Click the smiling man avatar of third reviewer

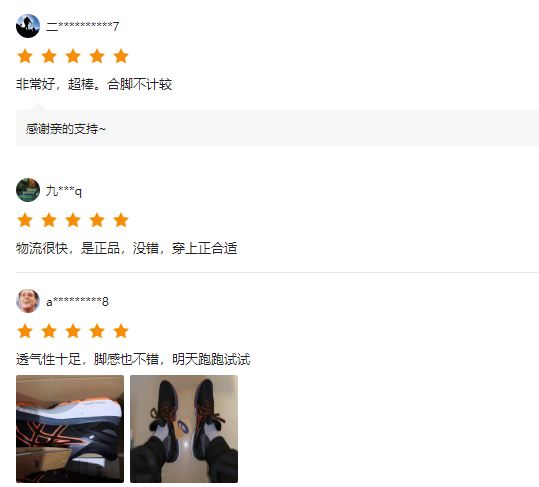pyautogui.click(x=28, y=301)
